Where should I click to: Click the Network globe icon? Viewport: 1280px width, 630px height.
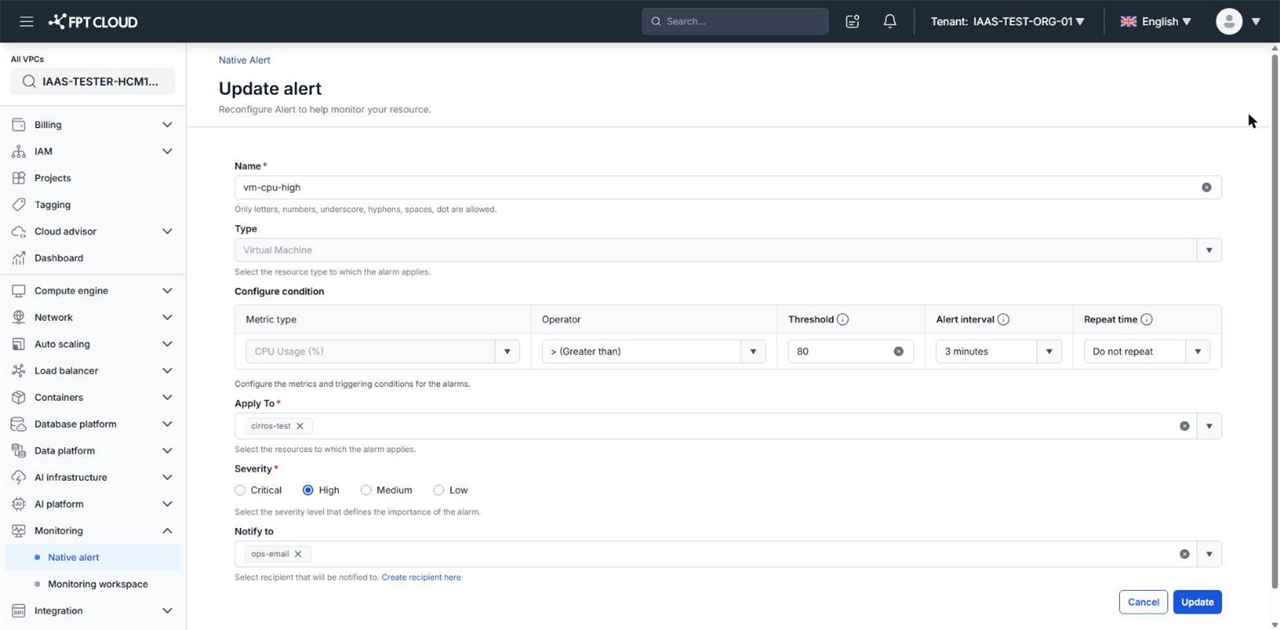[x=18, y=317]
